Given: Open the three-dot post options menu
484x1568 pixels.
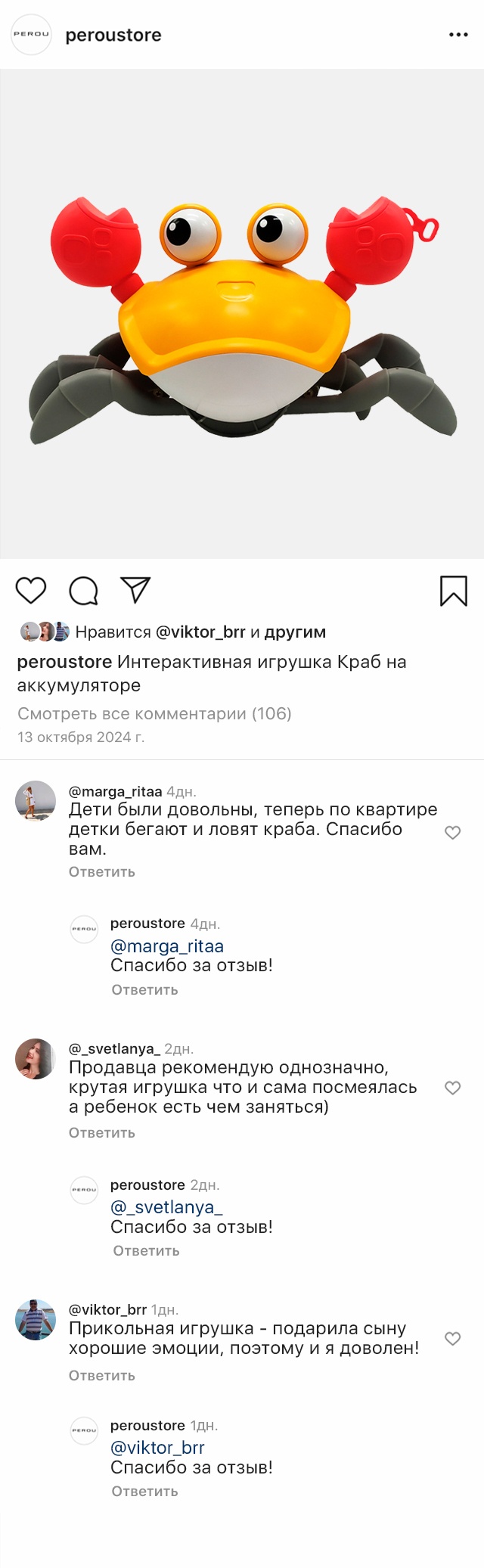Looking at the screenshot, I should point(458,35).
